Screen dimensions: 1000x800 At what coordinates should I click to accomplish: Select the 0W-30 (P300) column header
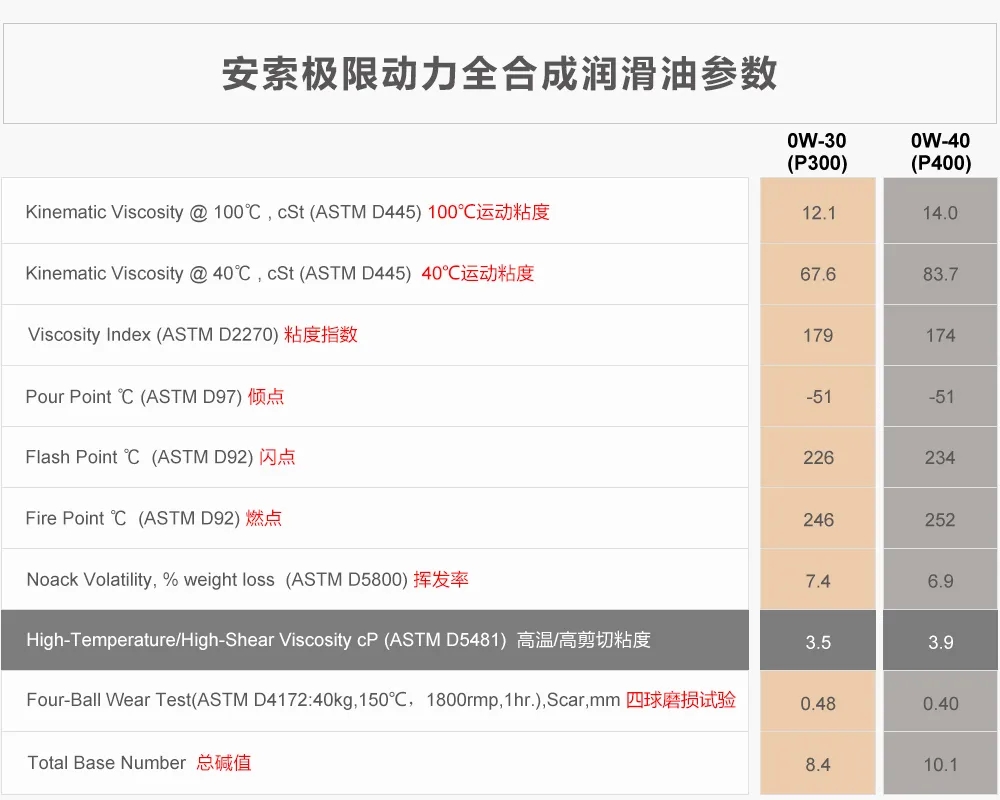817,152
